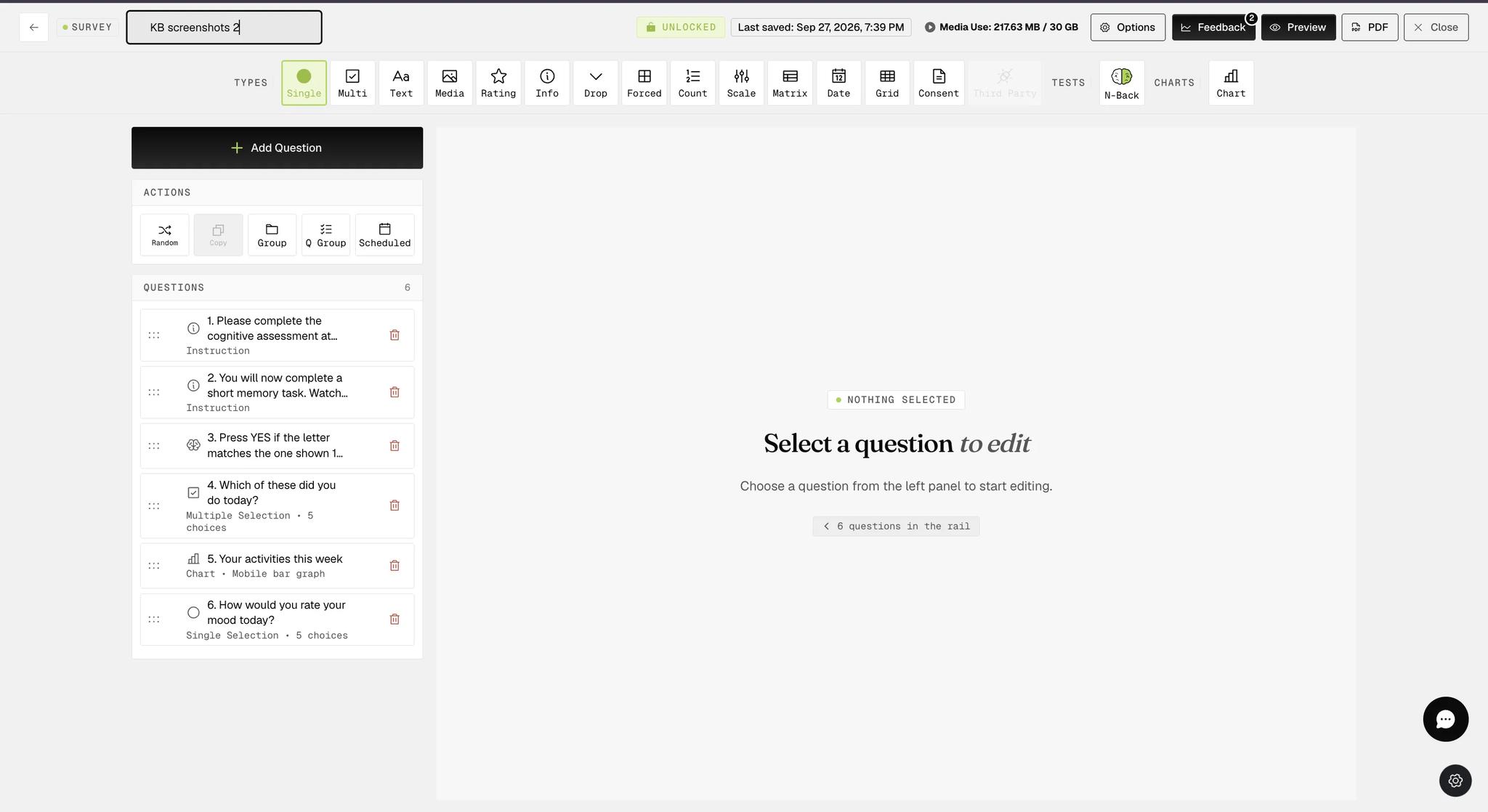Delete question 6 mood rating
The height and width of the screenshot is (812, 1488).
(x=395, y=620)
